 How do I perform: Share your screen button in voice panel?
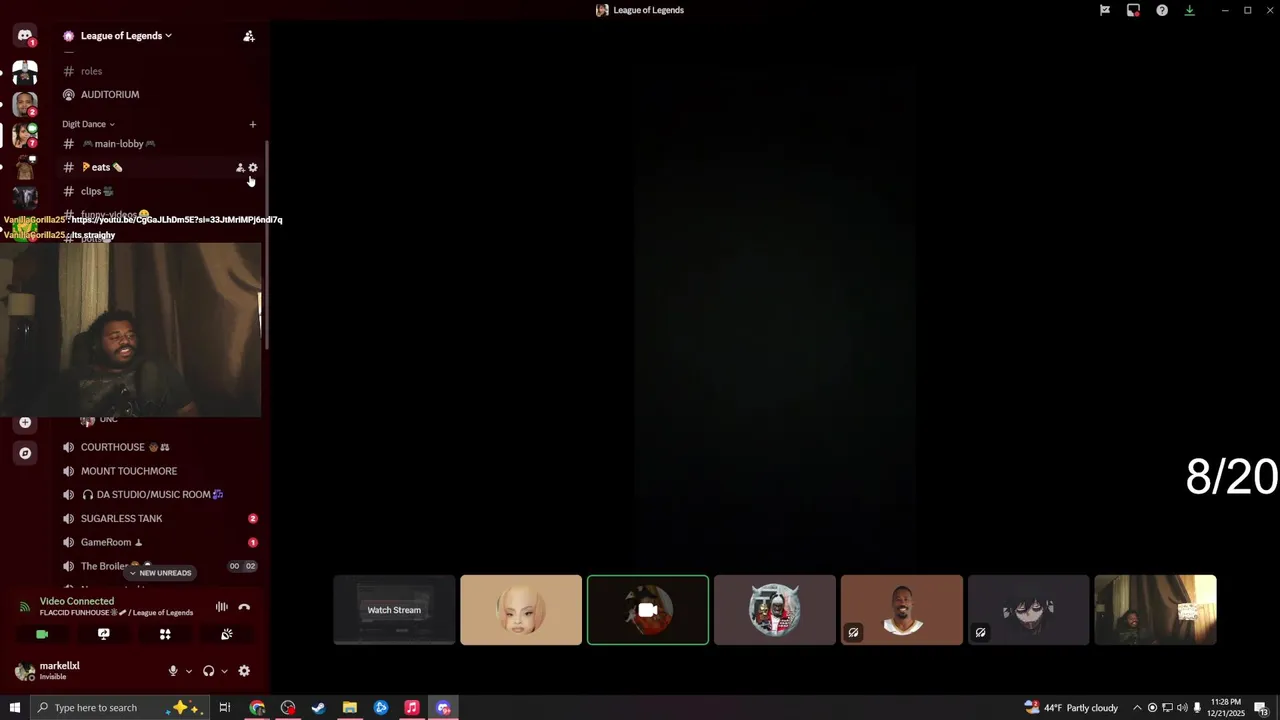[x=103, y=634]
